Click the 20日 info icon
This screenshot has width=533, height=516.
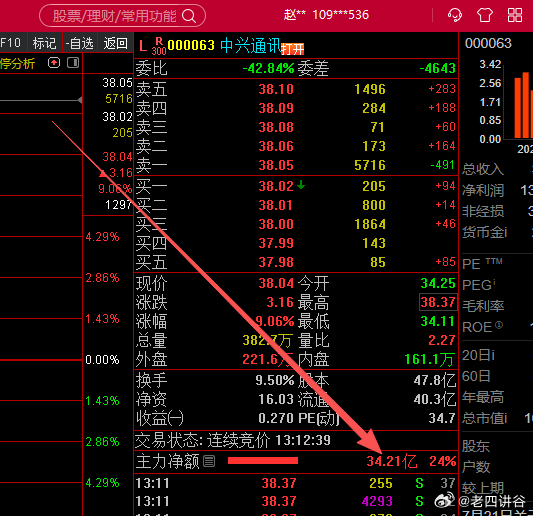click(x=493, y=355)
